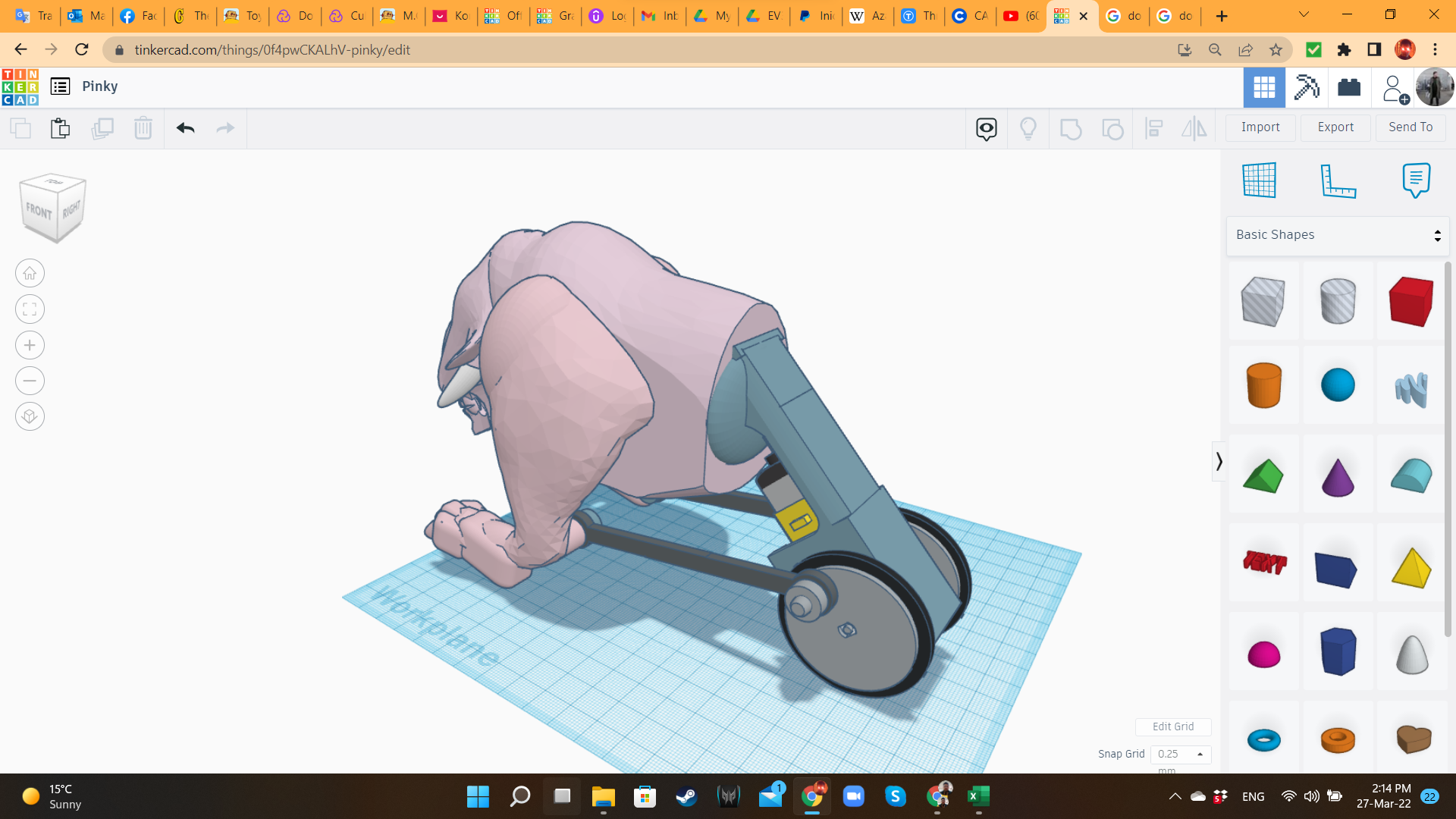Open the designs list menu icon
Screen dimensions: 1456x819
[60, 86]
